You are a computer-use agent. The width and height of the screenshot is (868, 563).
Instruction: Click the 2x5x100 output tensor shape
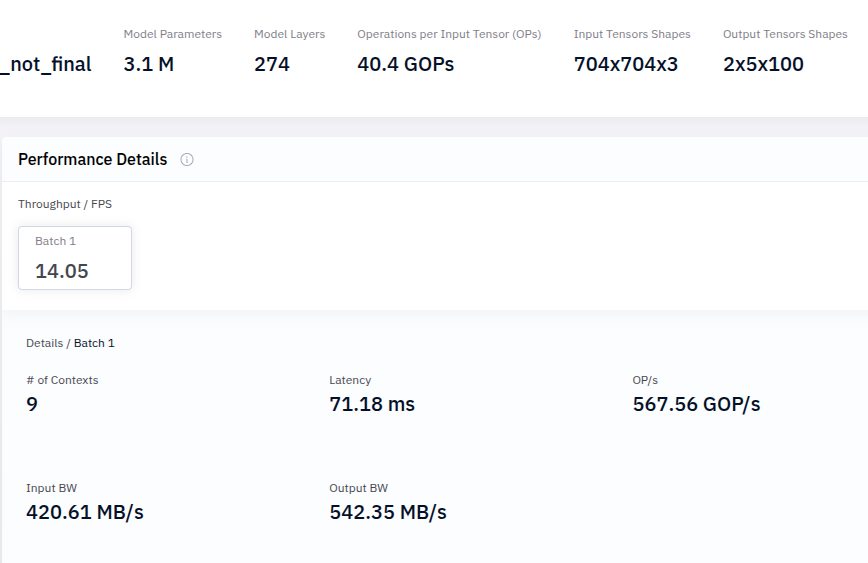tap(763, 64)
